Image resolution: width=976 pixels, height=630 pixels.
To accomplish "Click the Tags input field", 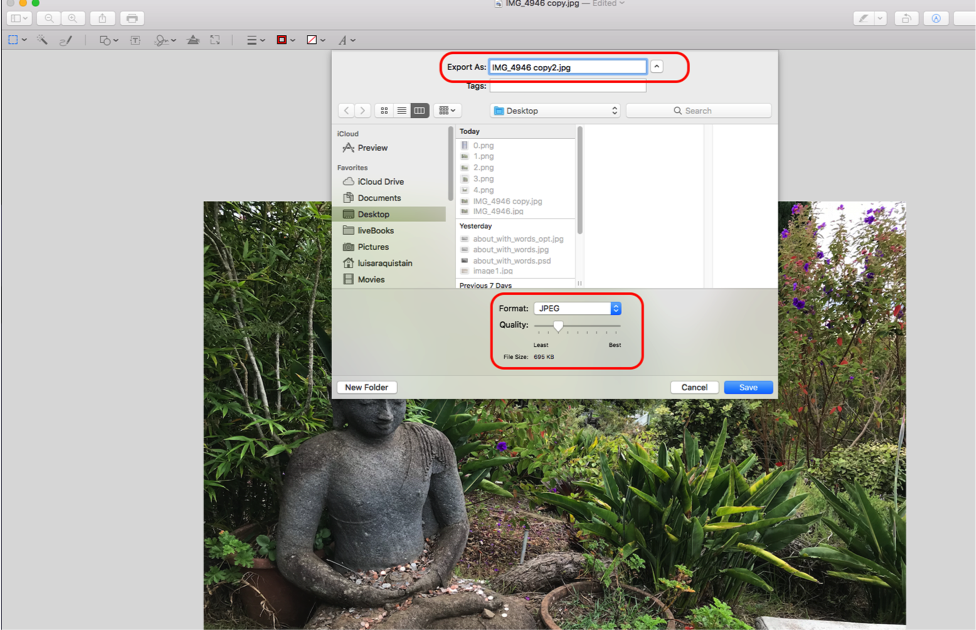I will [x=568, y=87].
